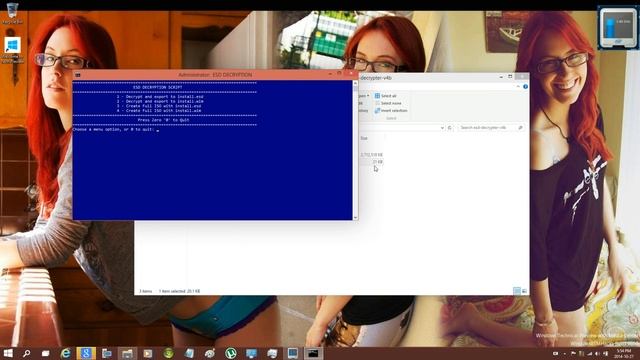This screenshot has width=640, height=360.
Task: Switch Explorer to details view icon
Action: tap(517, 291)
